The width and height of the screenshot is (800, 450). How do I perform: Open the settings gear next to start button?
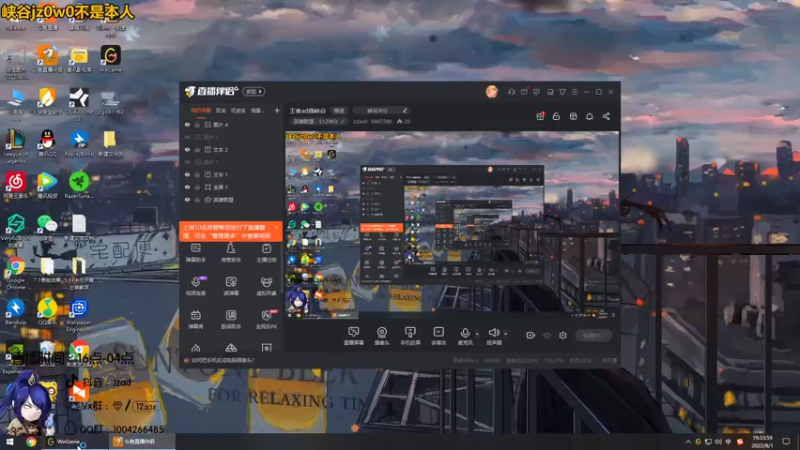tap(563, 335)
